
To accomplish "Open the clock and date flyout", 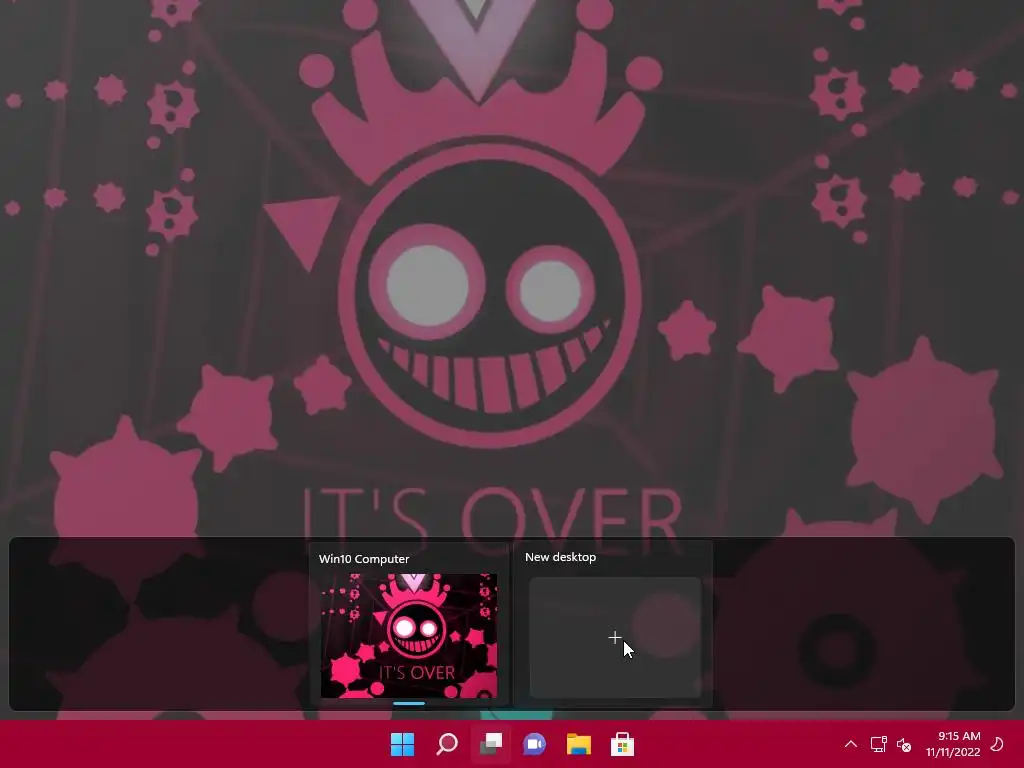I will pos(953,744).
